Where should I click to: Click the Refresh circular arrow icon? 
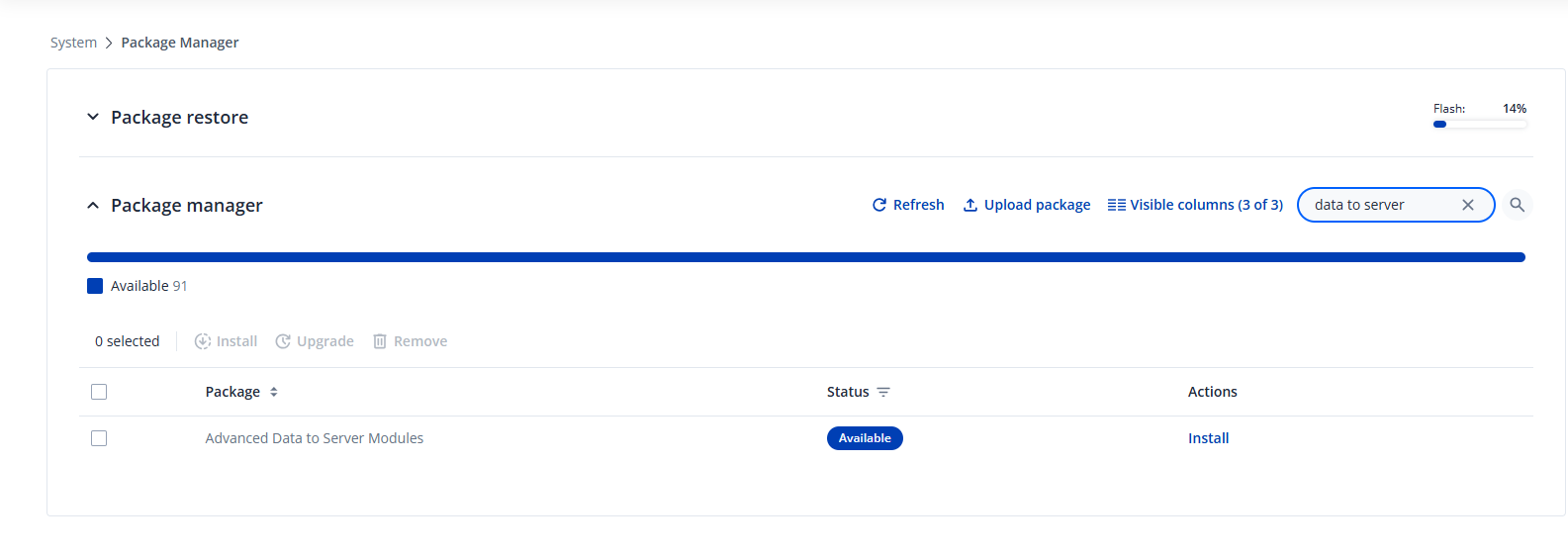879,205
